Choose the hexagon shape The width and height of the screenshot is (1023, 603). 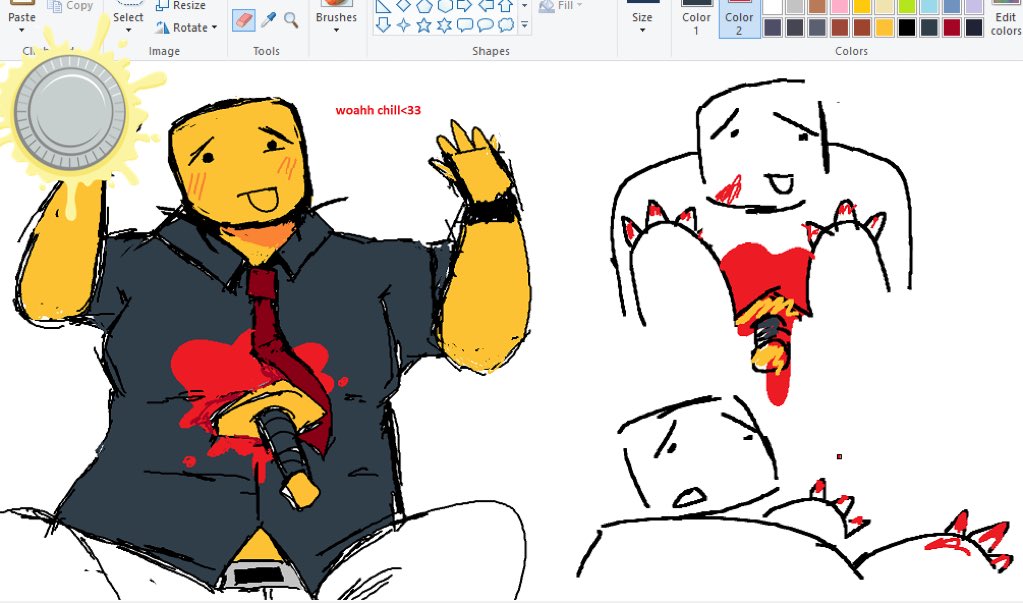tap(444, 6)
